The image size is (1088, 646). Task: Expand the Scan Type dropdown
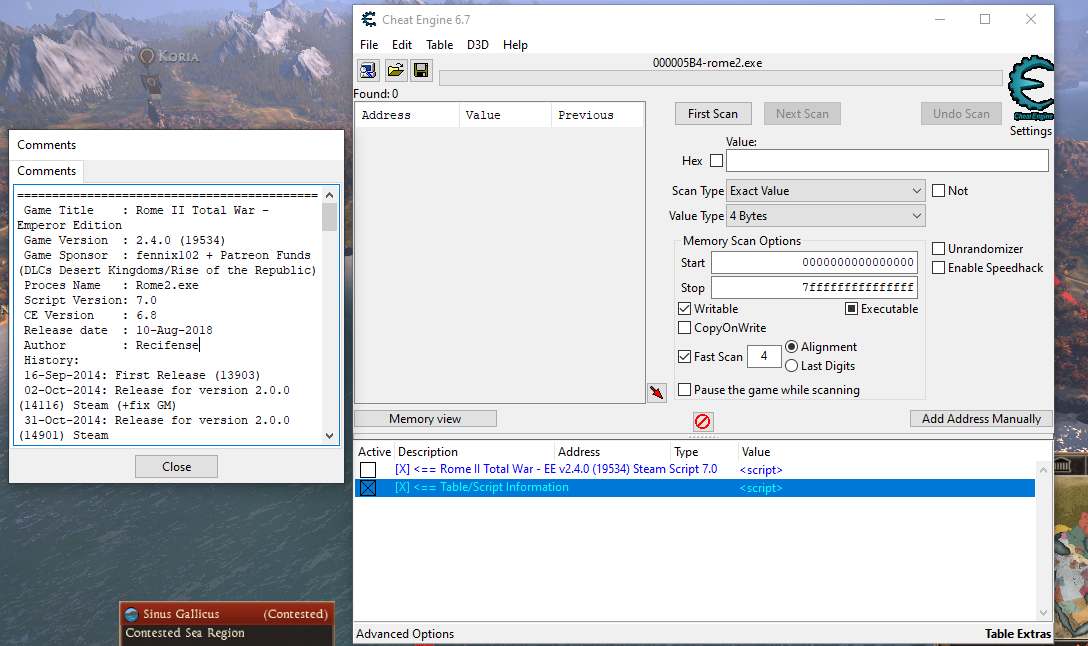(x=825, y=191)
